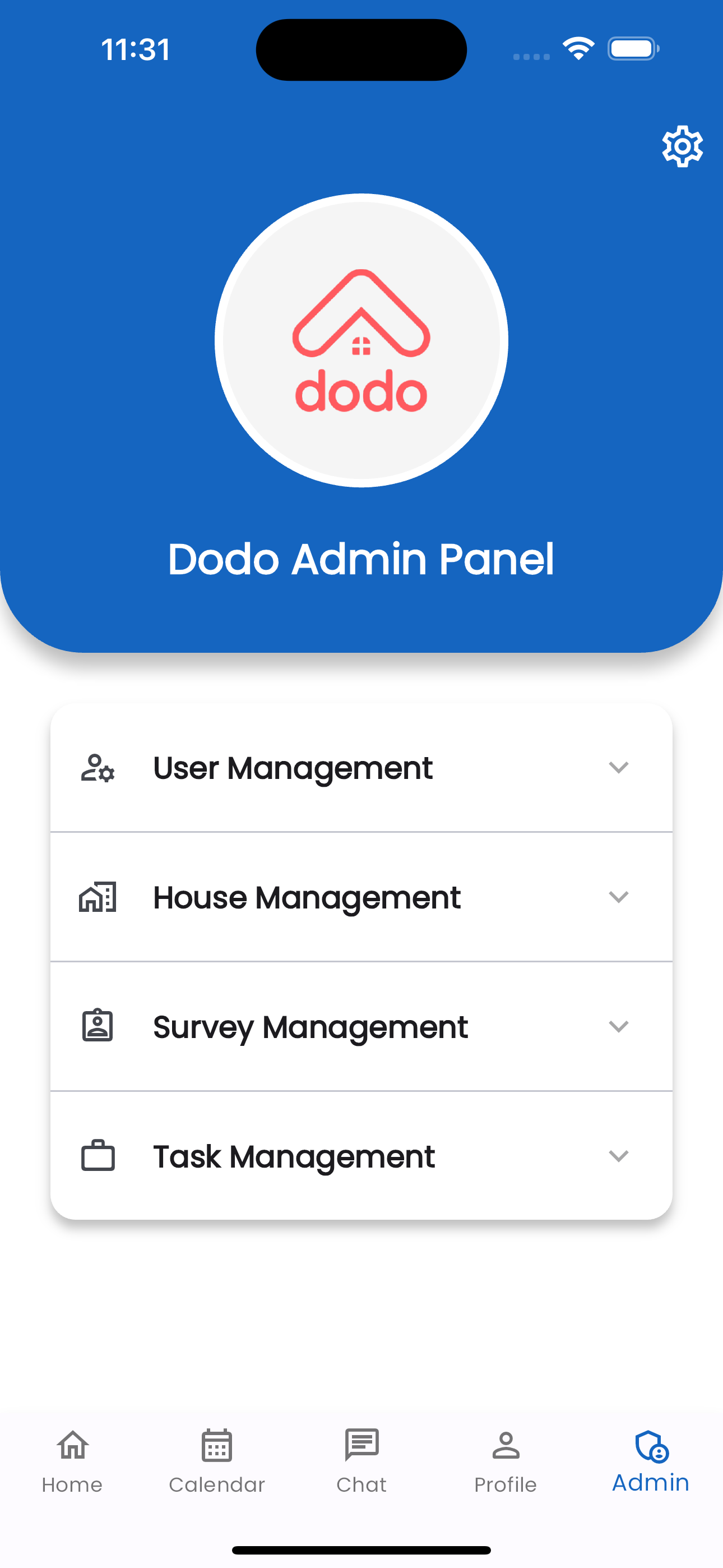Switch to the Home tab label
Viewport: 723px width, 1568px height.
coord(72,1485)
